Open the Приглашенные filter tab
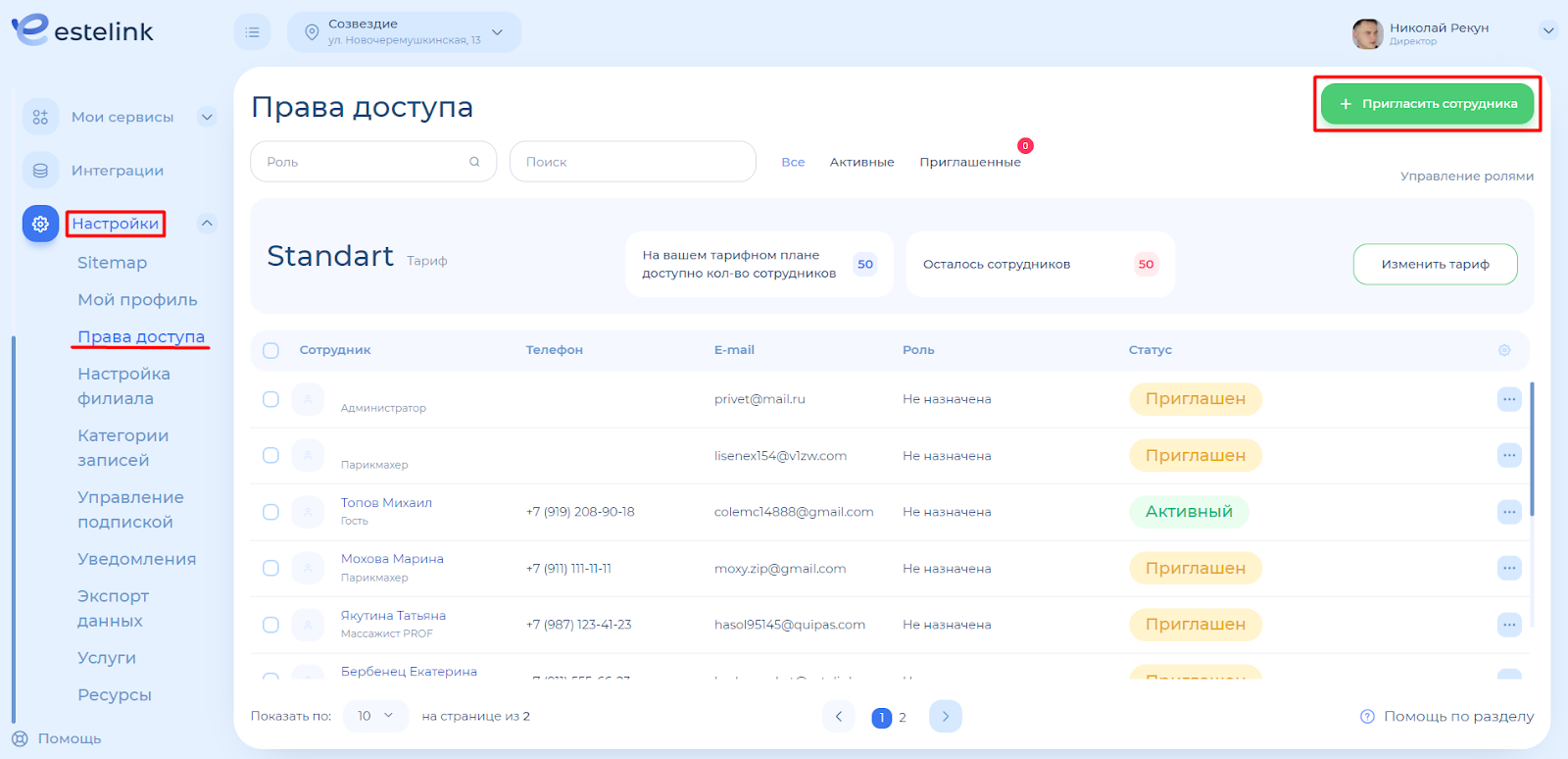1568x759 pixels. pyautogui.click(x=969, y=162)
